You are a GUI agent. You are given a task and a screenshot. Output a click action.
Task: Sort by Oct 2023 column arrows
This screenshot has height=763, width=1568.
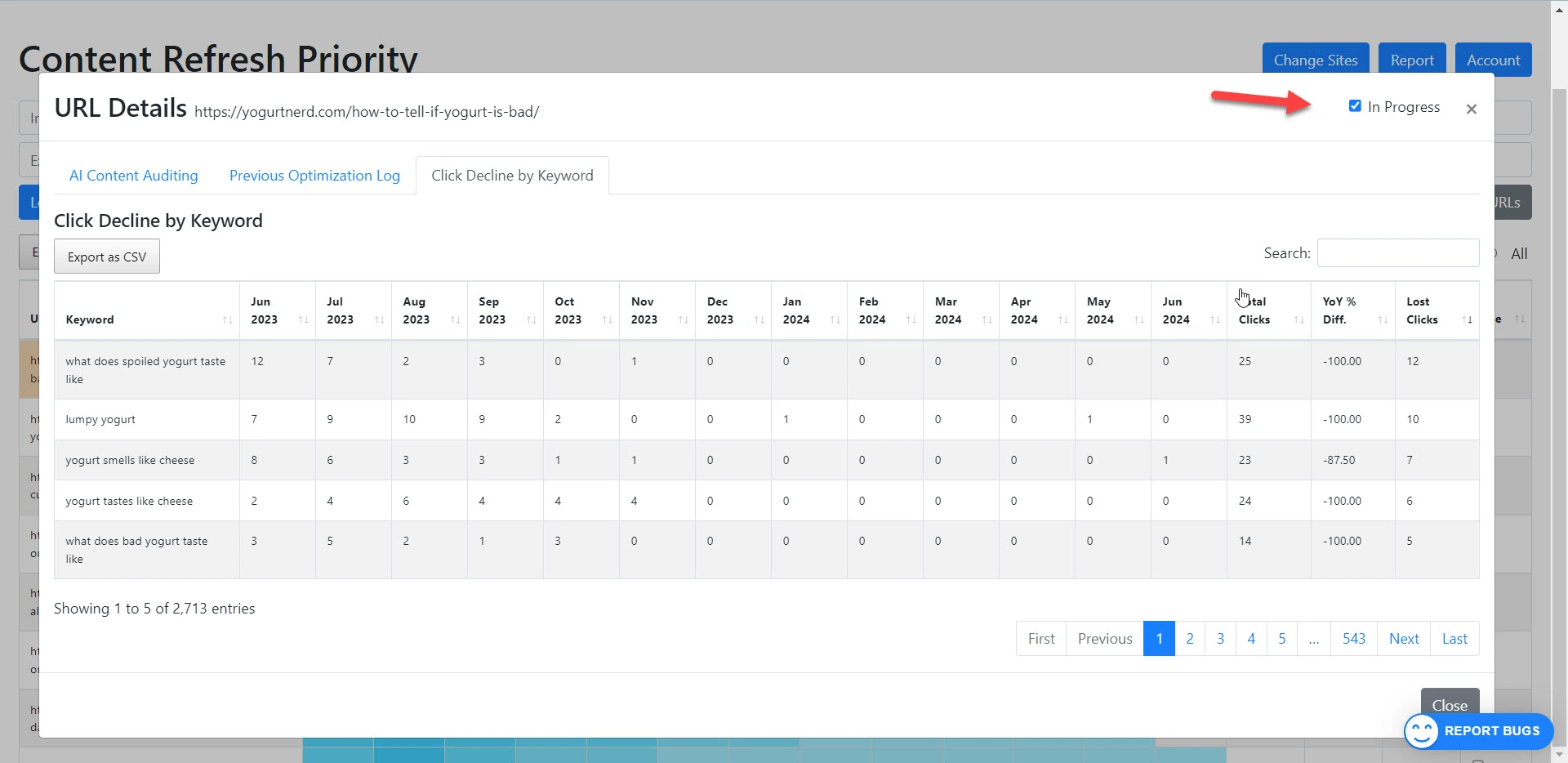tap(607, 319)
